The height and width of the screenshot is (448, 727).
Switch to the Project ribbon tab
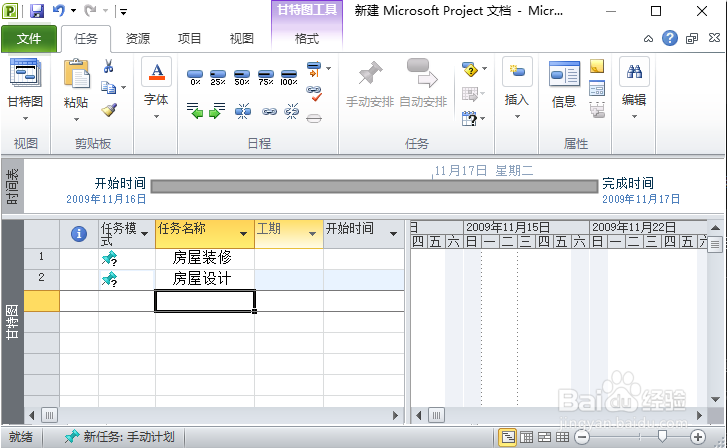click(190, 38)
